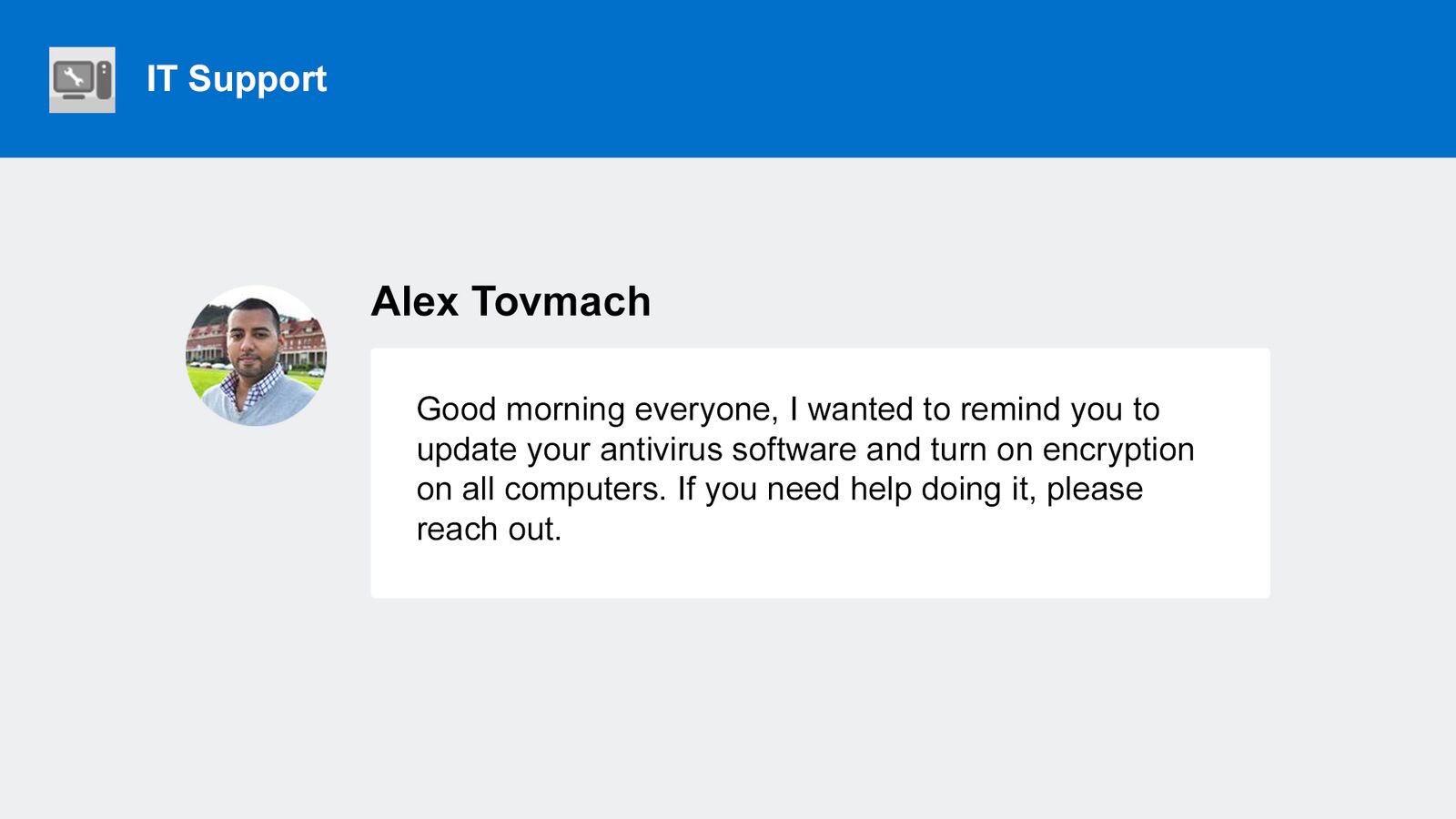This screenshot has width=1456, height=819.
Task: Select the IT Support header title
Action: click(x=237, y=79)
